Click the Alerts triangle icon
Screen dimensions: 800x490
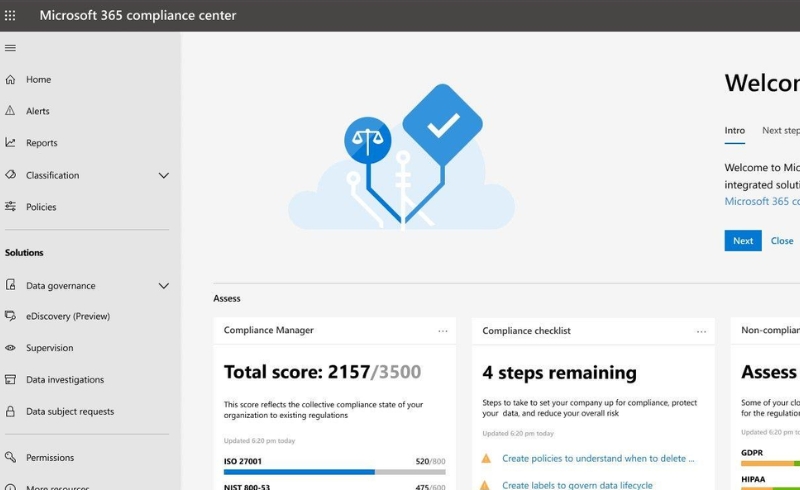[10, 111]
